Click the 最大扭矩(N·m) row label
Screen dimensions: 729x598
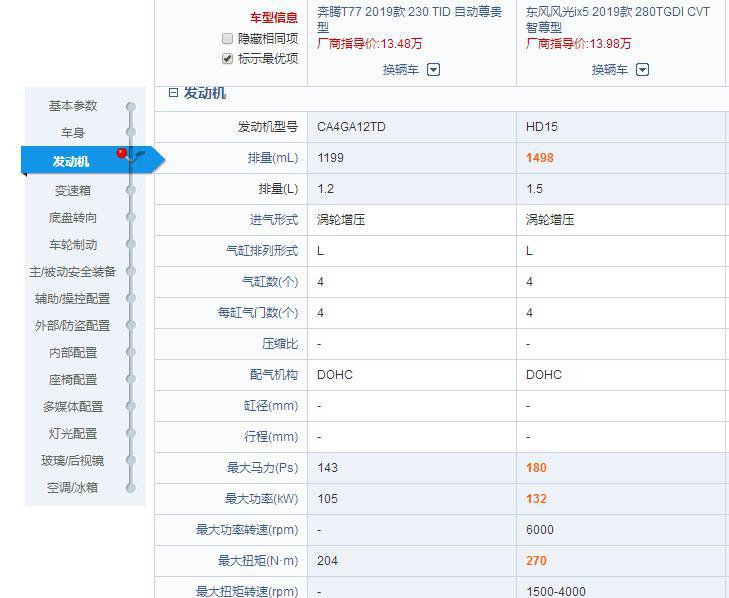pyautogui.click(x=258, y=560)
